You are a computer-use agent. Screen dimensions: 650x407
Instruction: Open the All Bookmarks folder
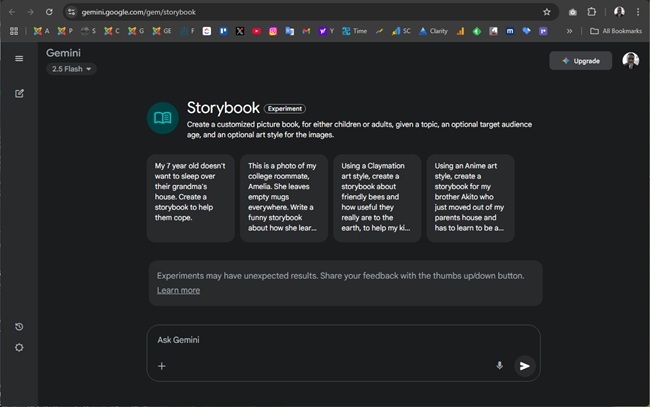coord(616,31)
